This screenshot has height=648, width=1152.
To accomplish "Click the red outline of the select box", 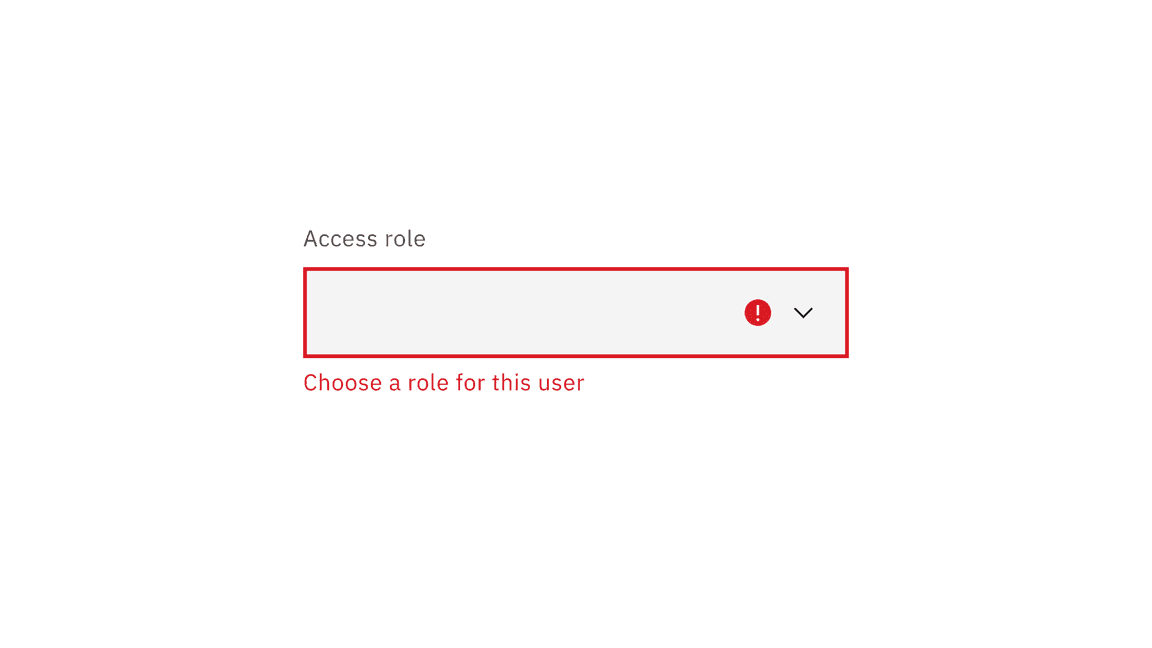I will tap(575, 268).
